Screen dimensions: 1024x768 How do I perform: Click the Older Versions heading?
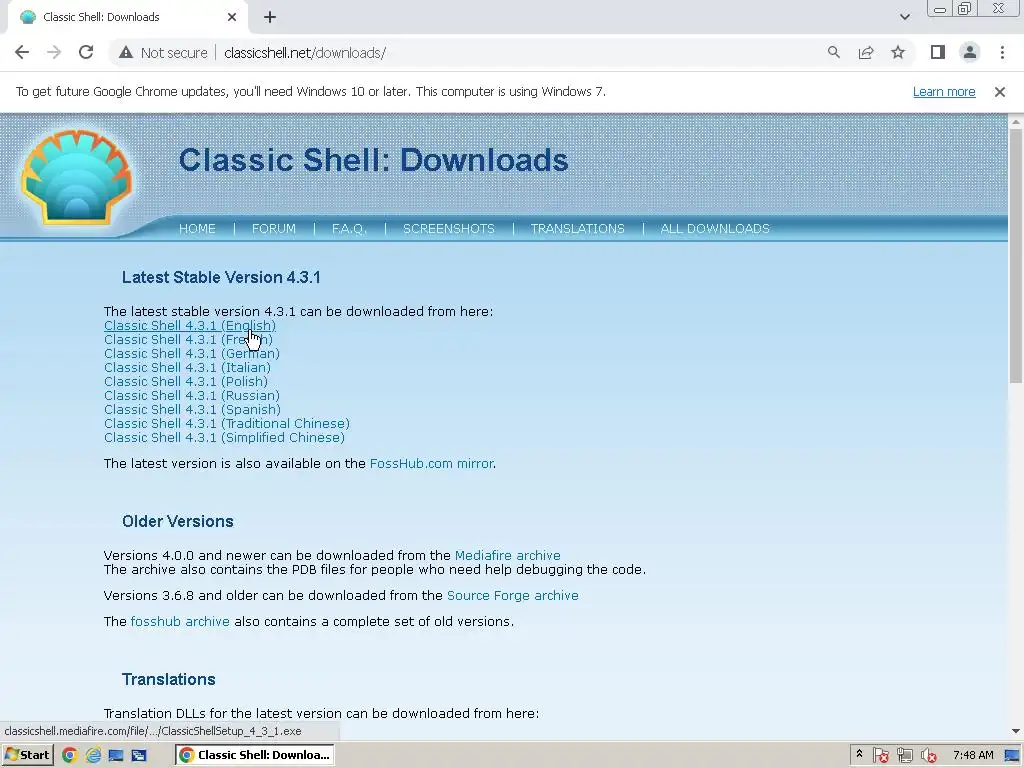(178, 522)
